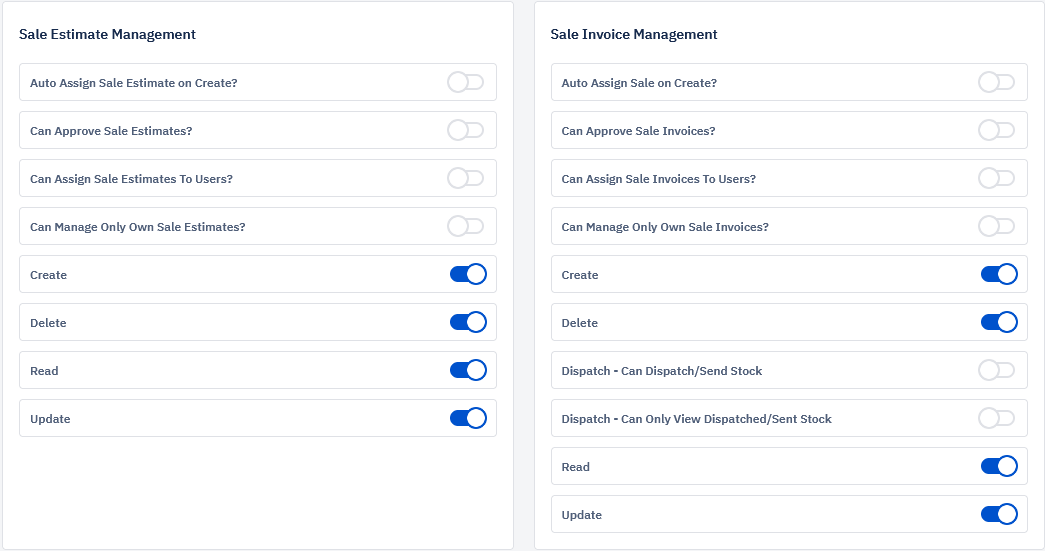
Task: Click the Sale Invoice Management heading
Action: point(634,35)
